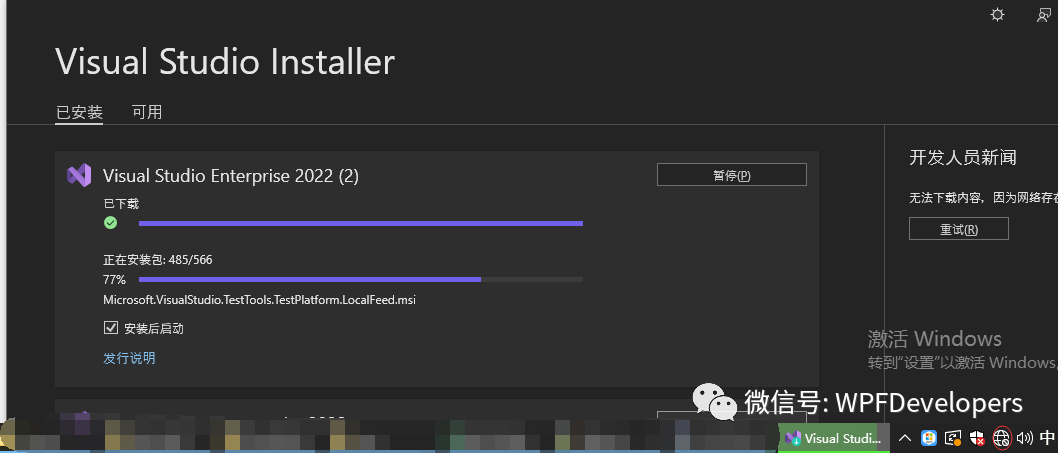The width and height of the screenshot is (1058, 453).
Task: Click the 开发人员新闻 heading
Action: pos(962,157)
